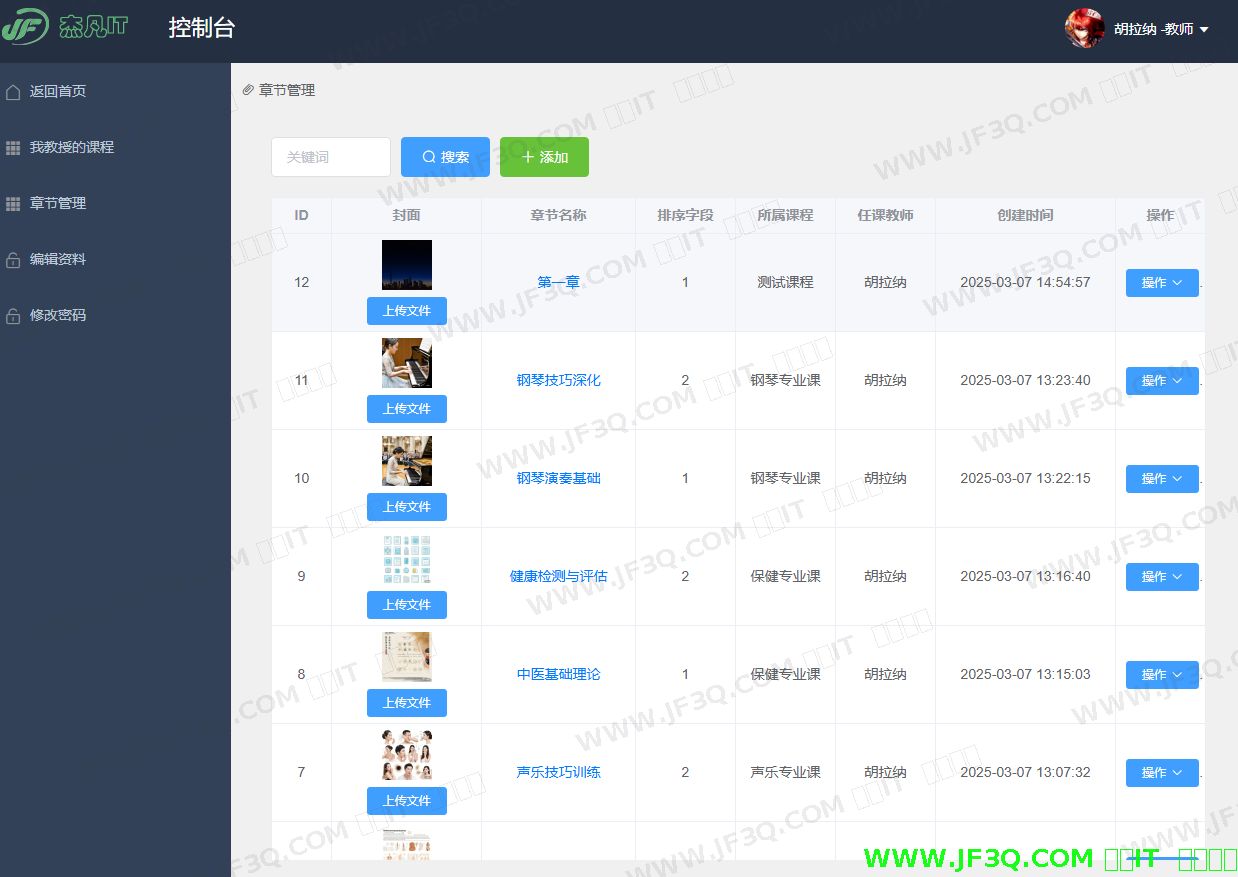1238x877 pixels.
Task: Expand 操作 dropdown for 第一章 row
Action: [x=1161, y=283]
